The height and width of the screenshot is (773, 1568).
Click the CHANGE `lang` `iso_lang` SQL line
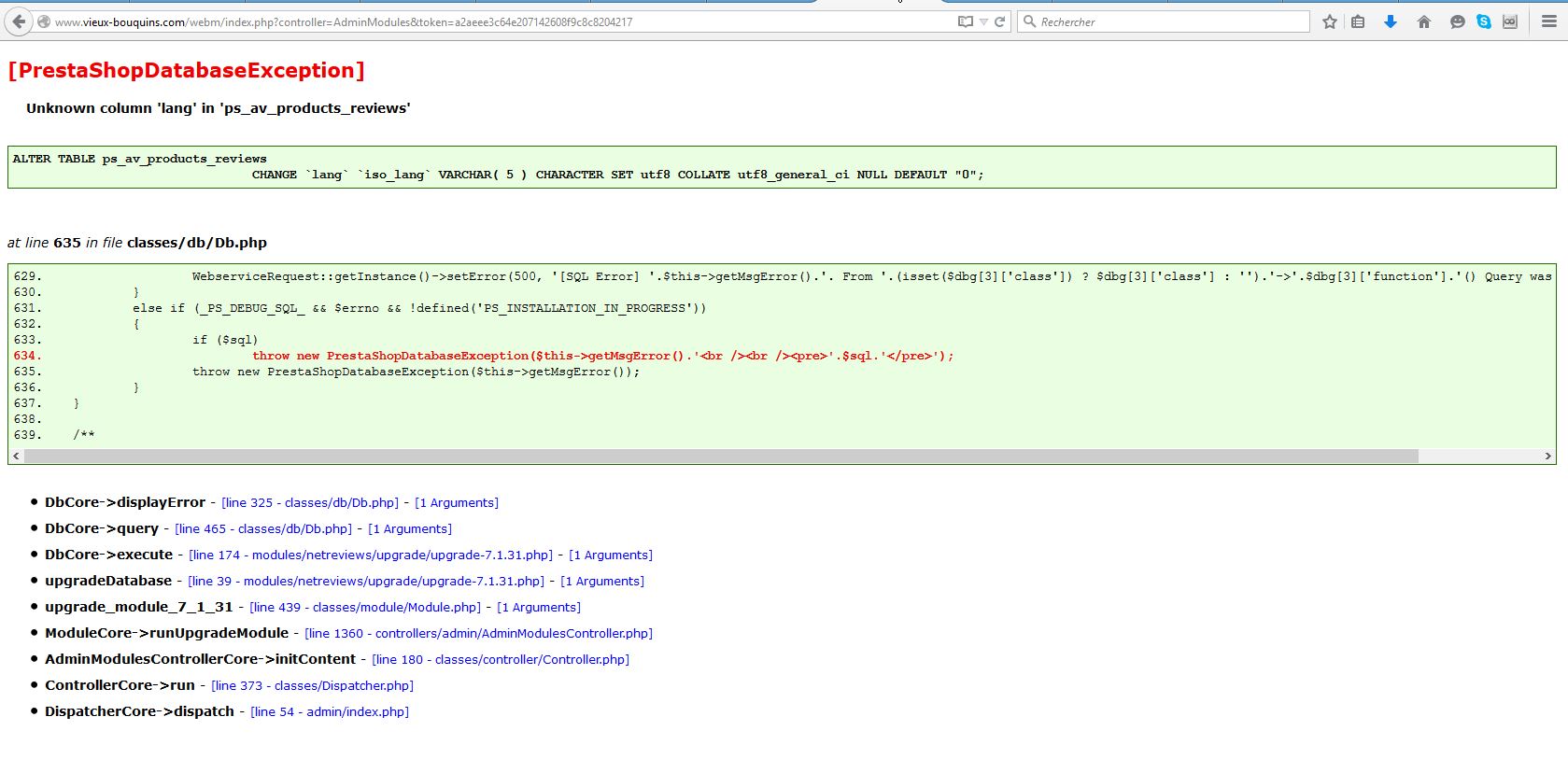[618, 175]
